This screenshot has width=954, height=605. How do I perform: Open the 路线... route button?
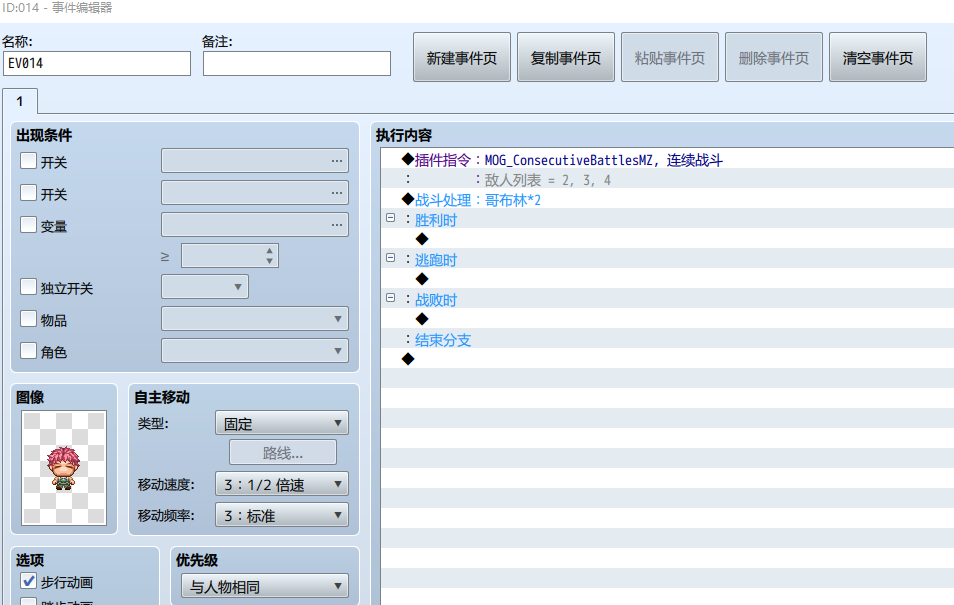283,452
